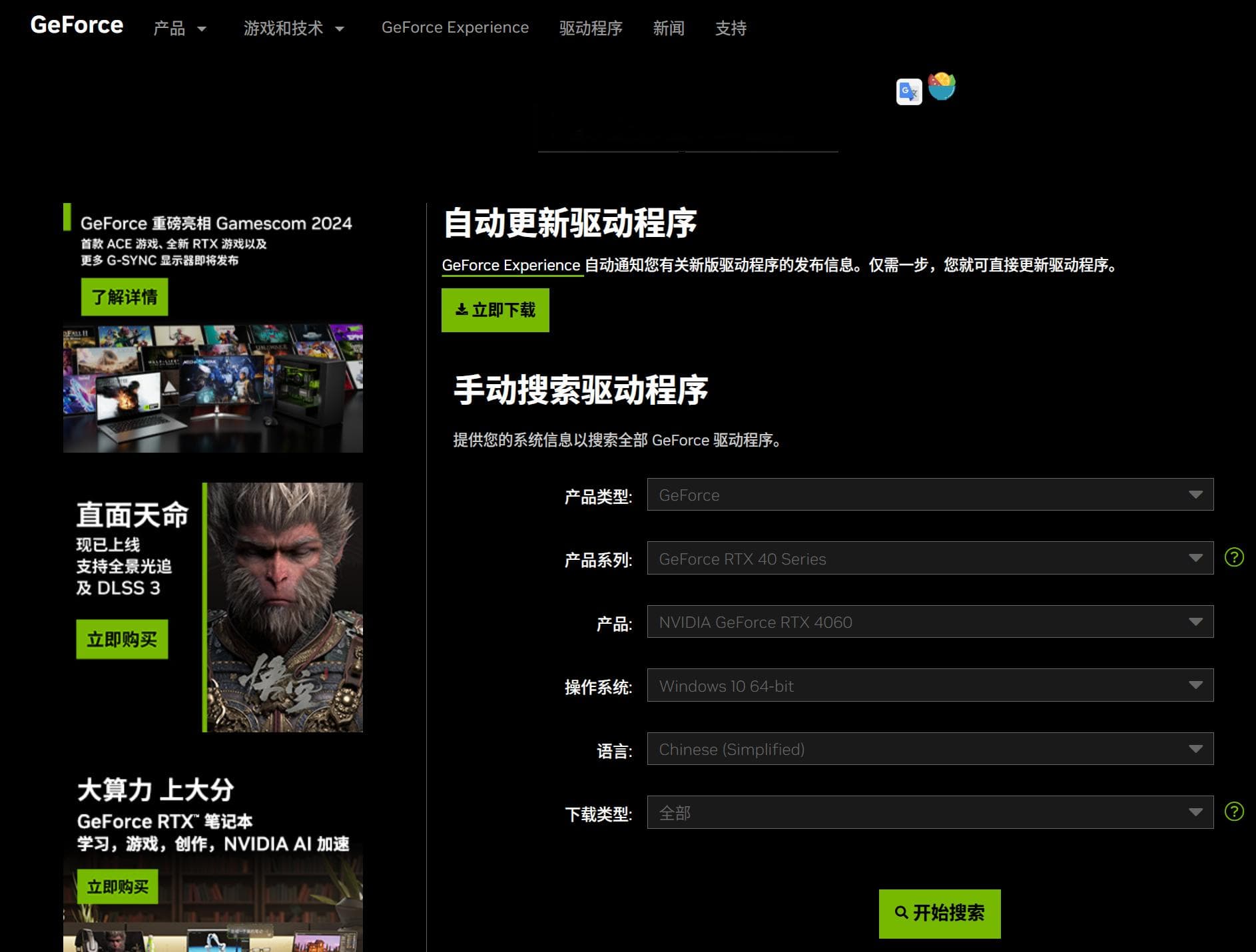
Task: Expand the 产品 RTX 4060 dropdown
Action: click(x=930, y=622)
